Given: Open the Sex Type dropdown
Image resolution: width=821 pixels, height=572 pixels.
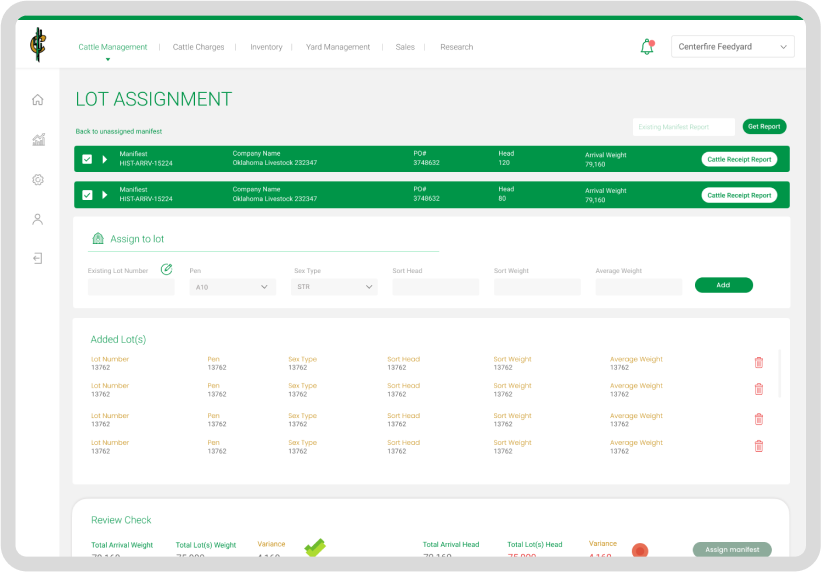Looking at the screenshot, I should 334,287.
